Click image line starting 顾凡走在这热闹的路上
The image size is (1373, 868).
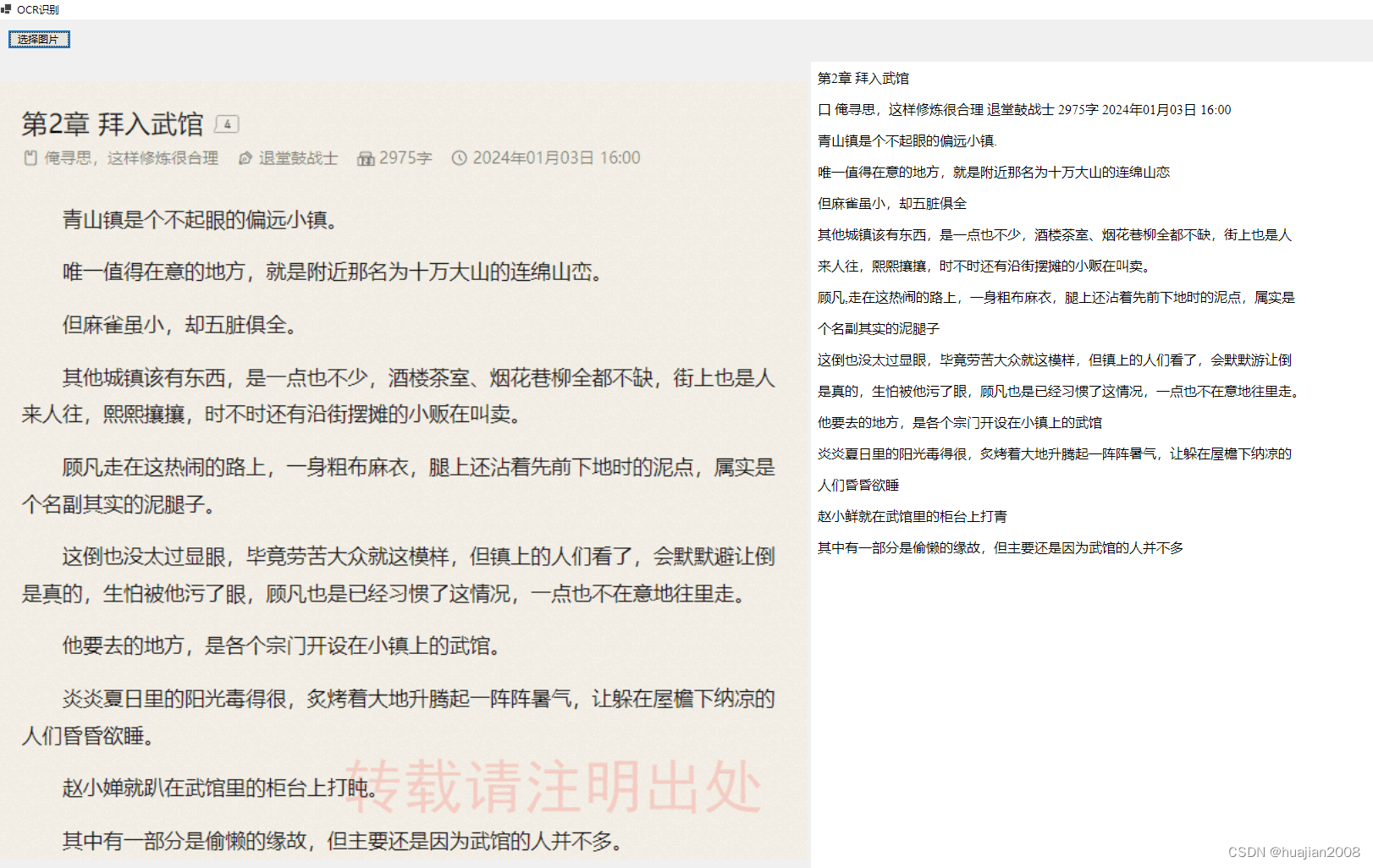coord(418,467)
